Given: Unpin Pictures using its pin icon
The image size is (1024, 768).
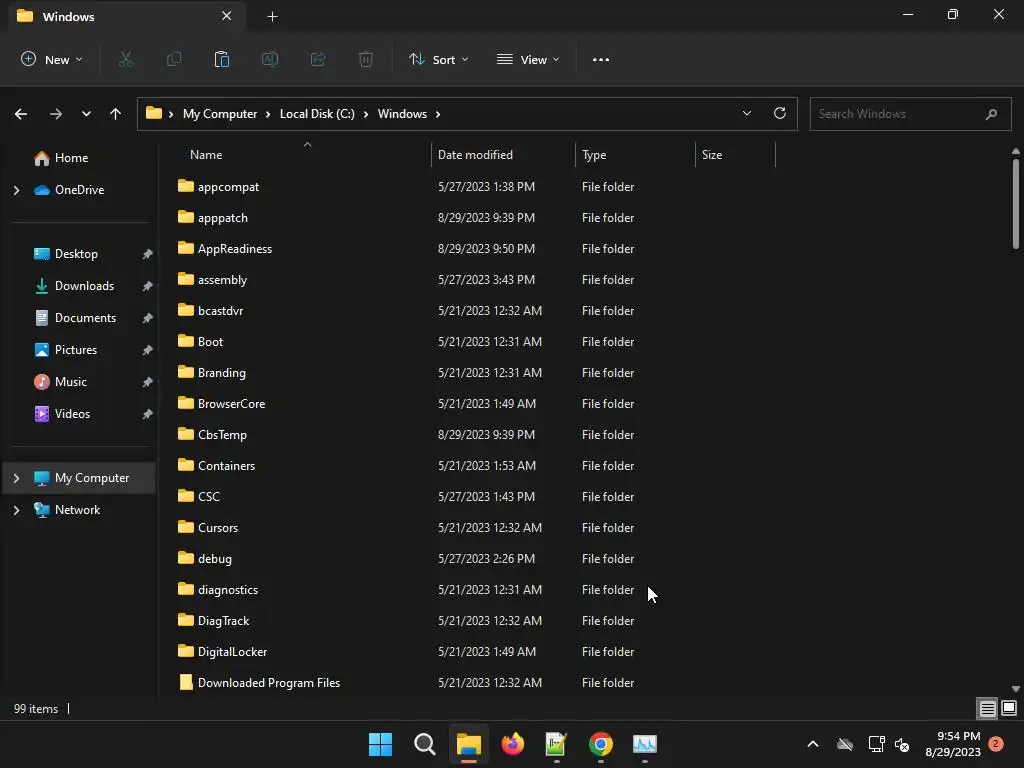Looking at the screenshot, I should 148,350.
